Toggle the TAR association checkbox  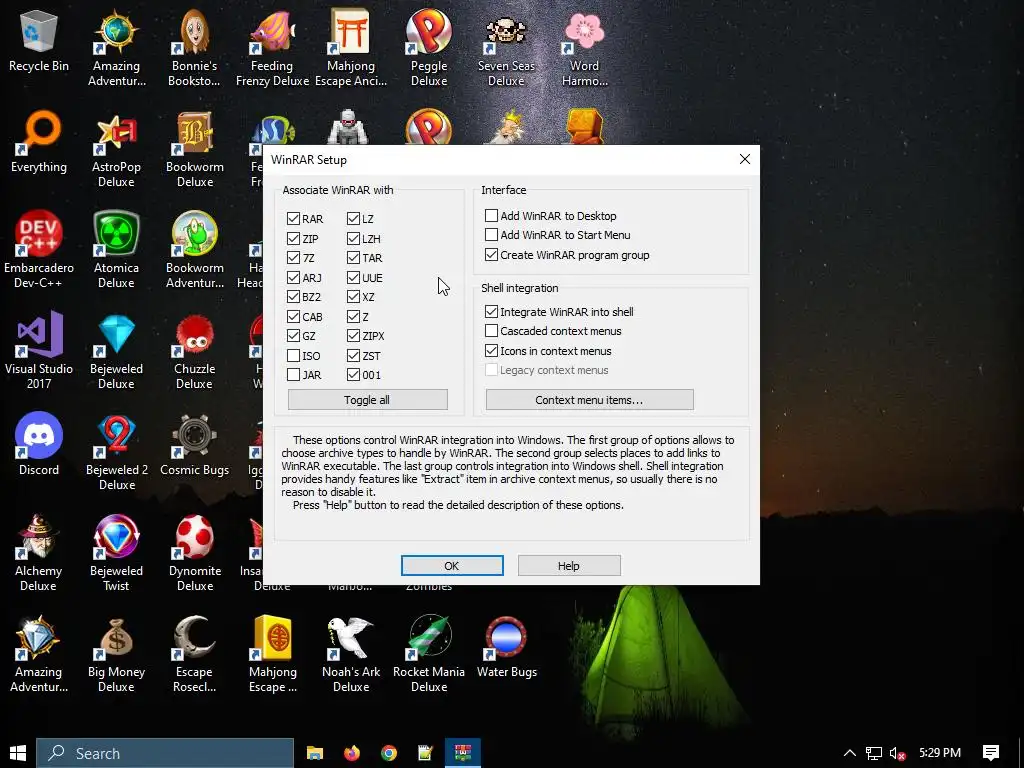click(x=353, y=258)
